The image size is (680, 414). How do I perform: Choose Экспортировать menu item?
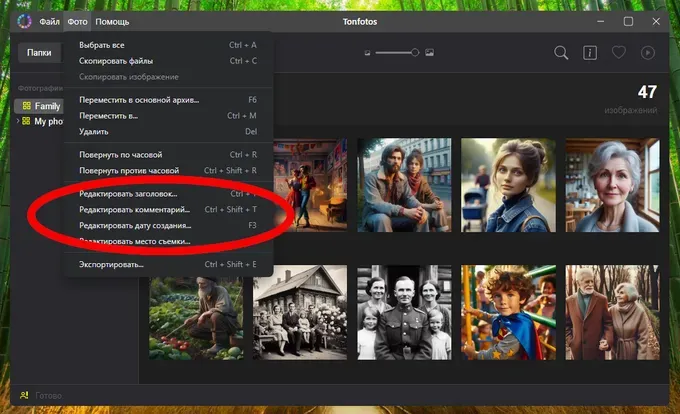[168, 264]
